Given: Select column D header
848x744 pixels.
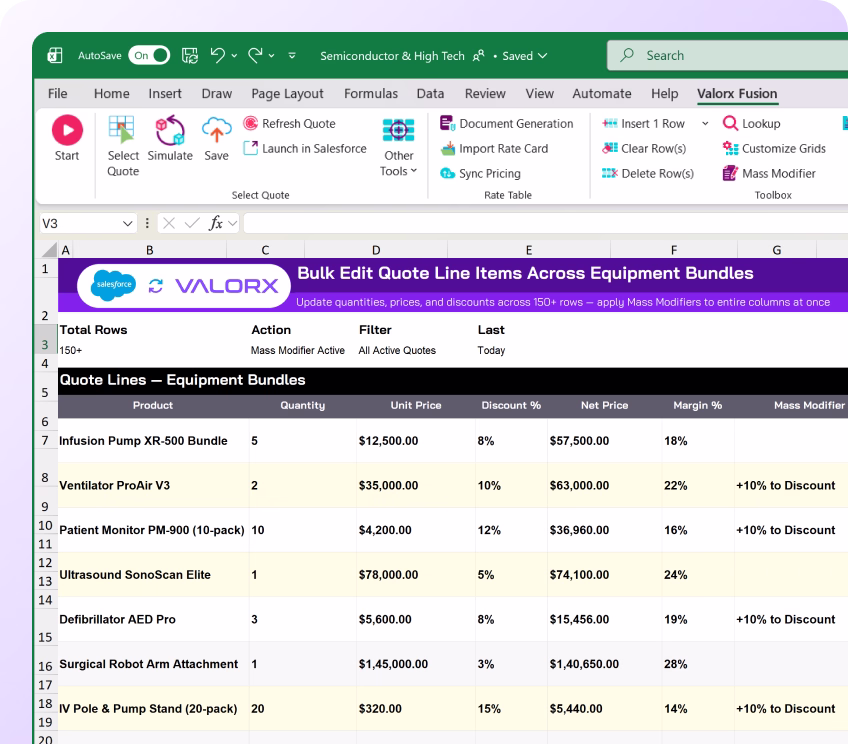Looking at the screenshot, I should click(376, 250).
